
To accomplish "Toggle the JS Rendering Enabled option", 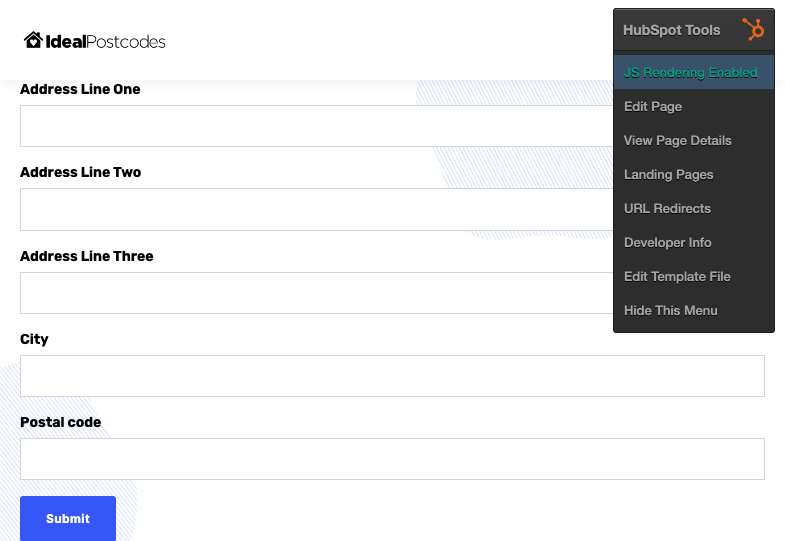I will pyautogui.click(x=690, y=73).
